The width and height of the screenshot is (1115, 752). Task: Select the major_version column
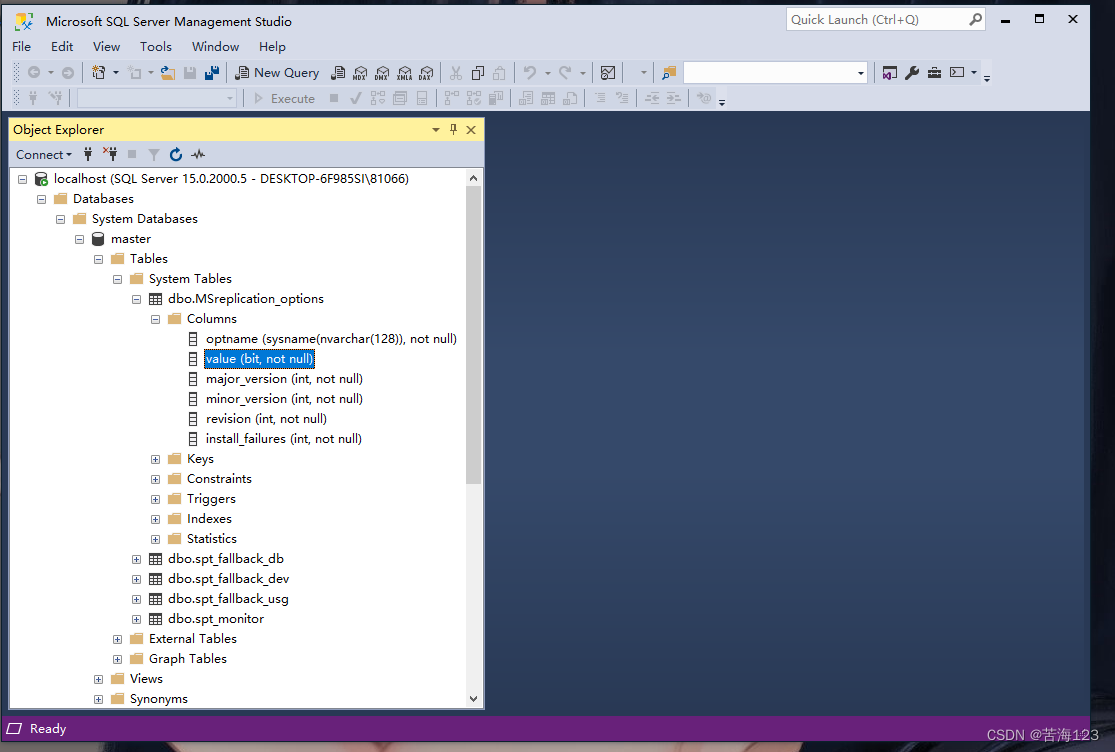pyautogui.click(x=284, y=379)
